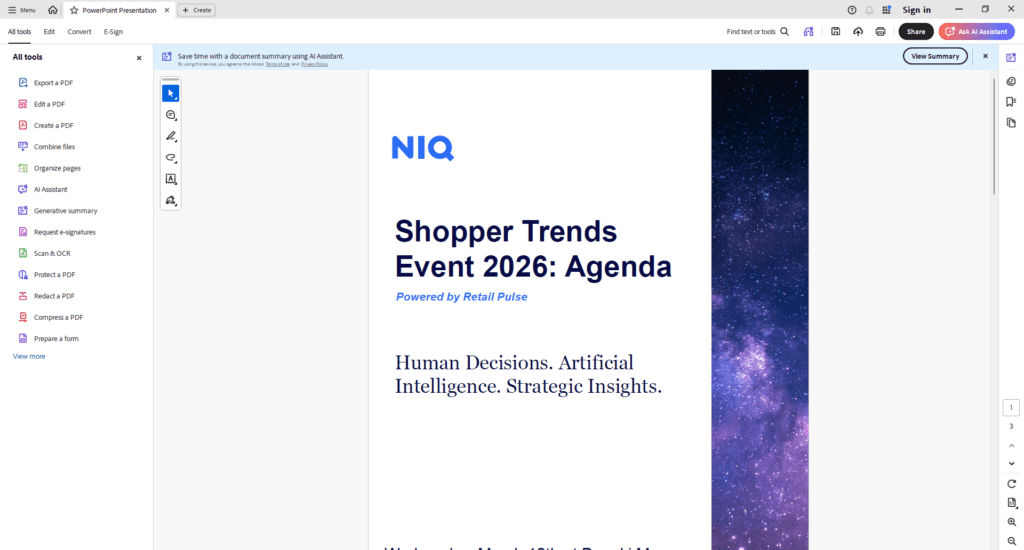The image size is (1024, 550).
Task: Select the arrow selection tool
Action: [x=171, y=93]
